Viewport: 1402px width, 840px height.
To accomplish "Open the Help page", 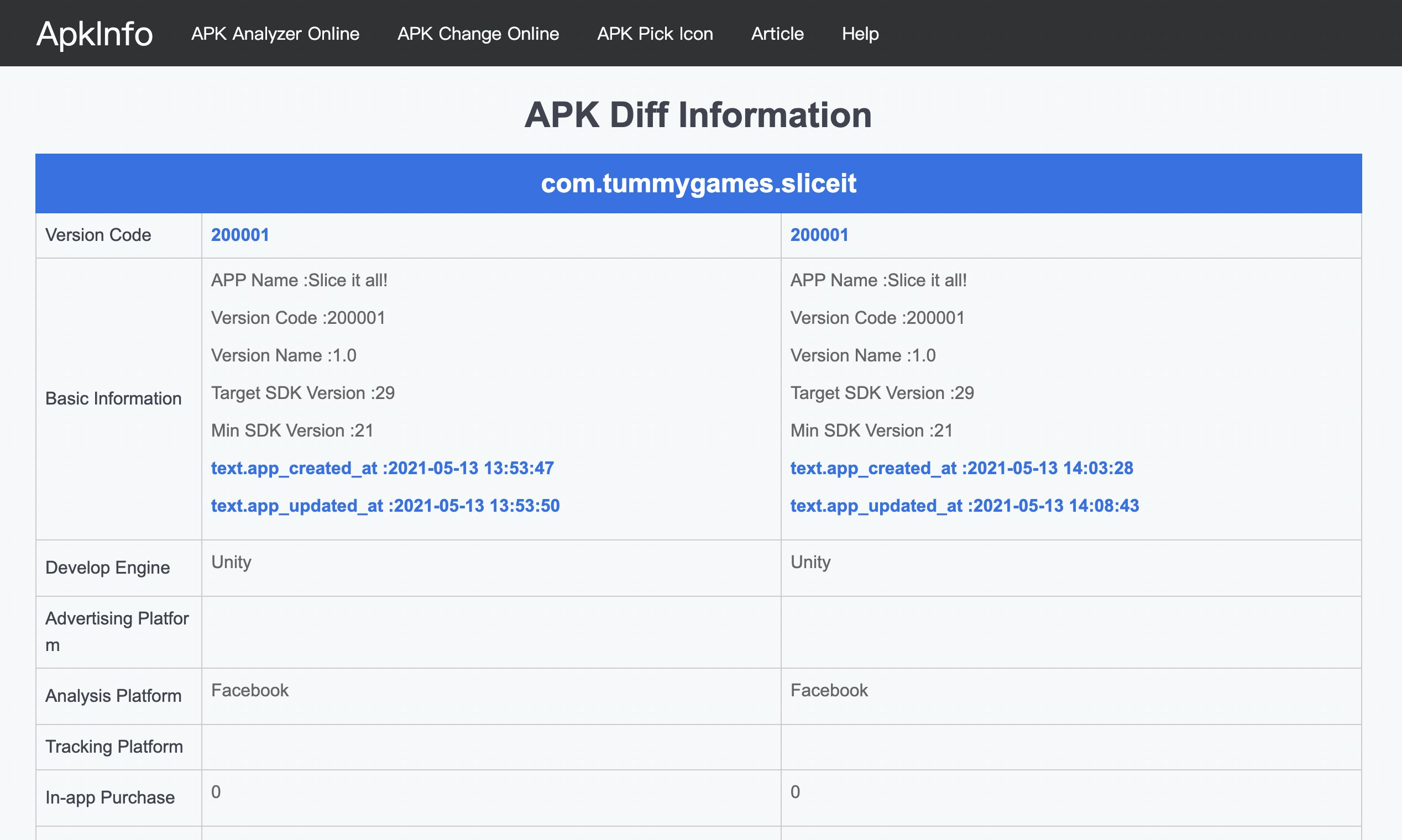I will (860, 34).
